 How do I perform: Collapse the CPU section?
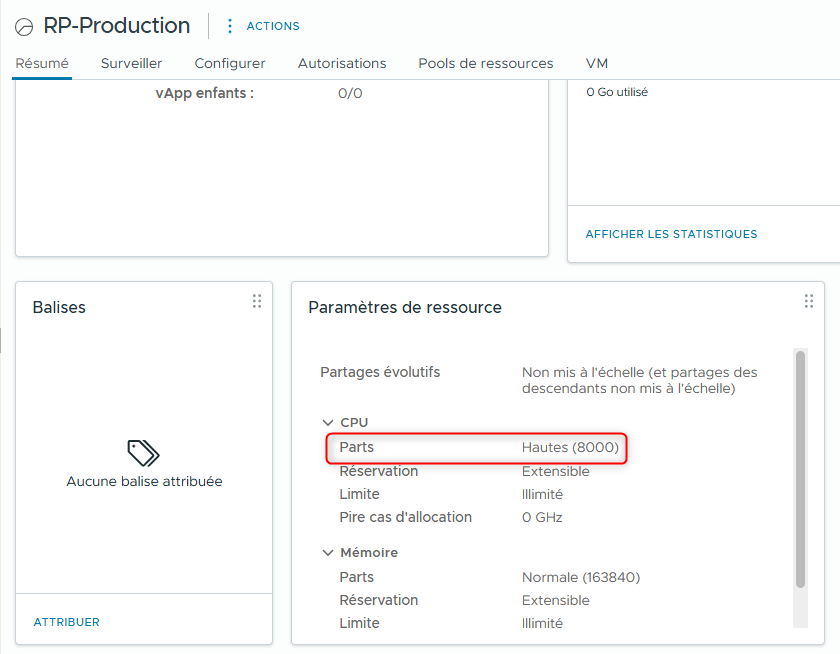tap(328, 422)
